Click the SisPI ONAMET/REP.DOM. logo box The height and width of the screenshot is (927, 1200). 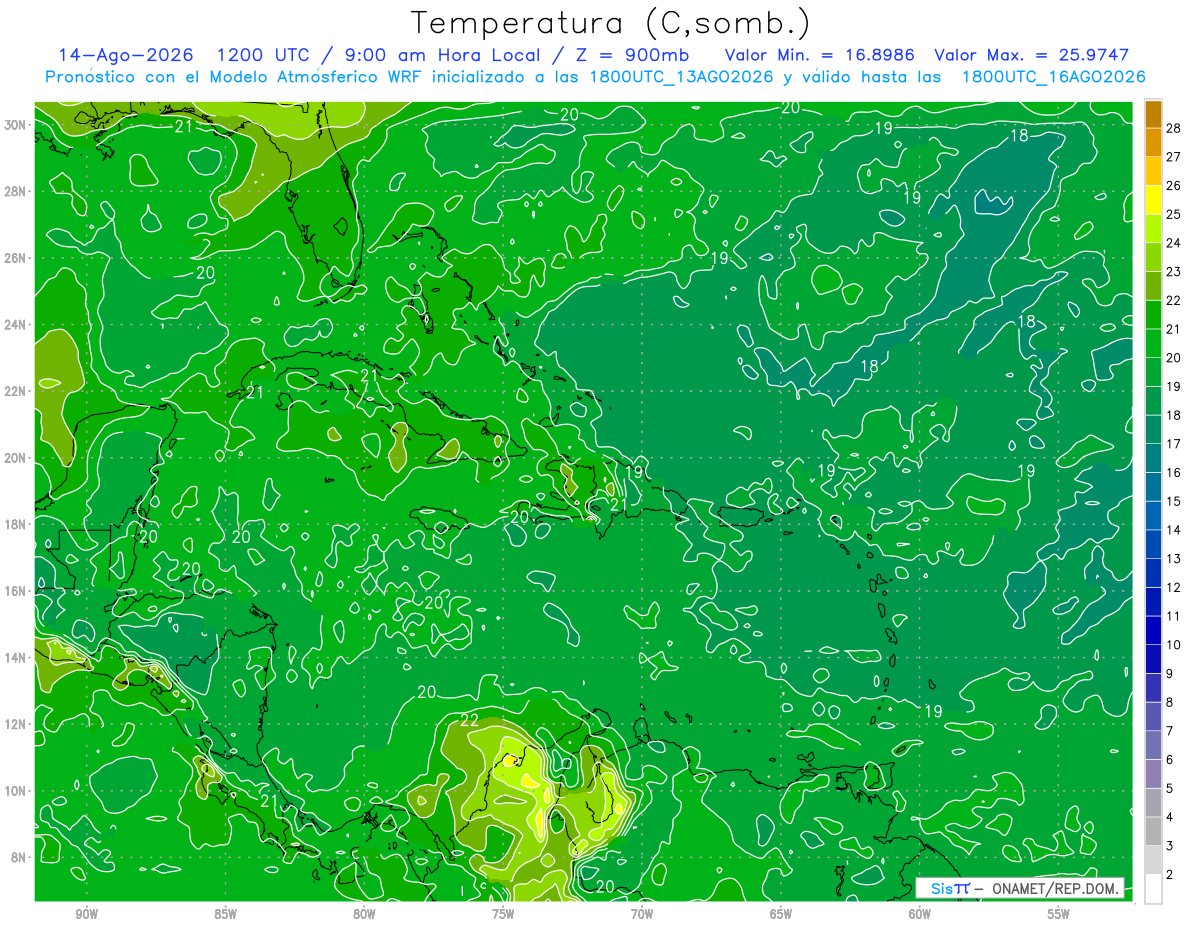click(1020, 888)
